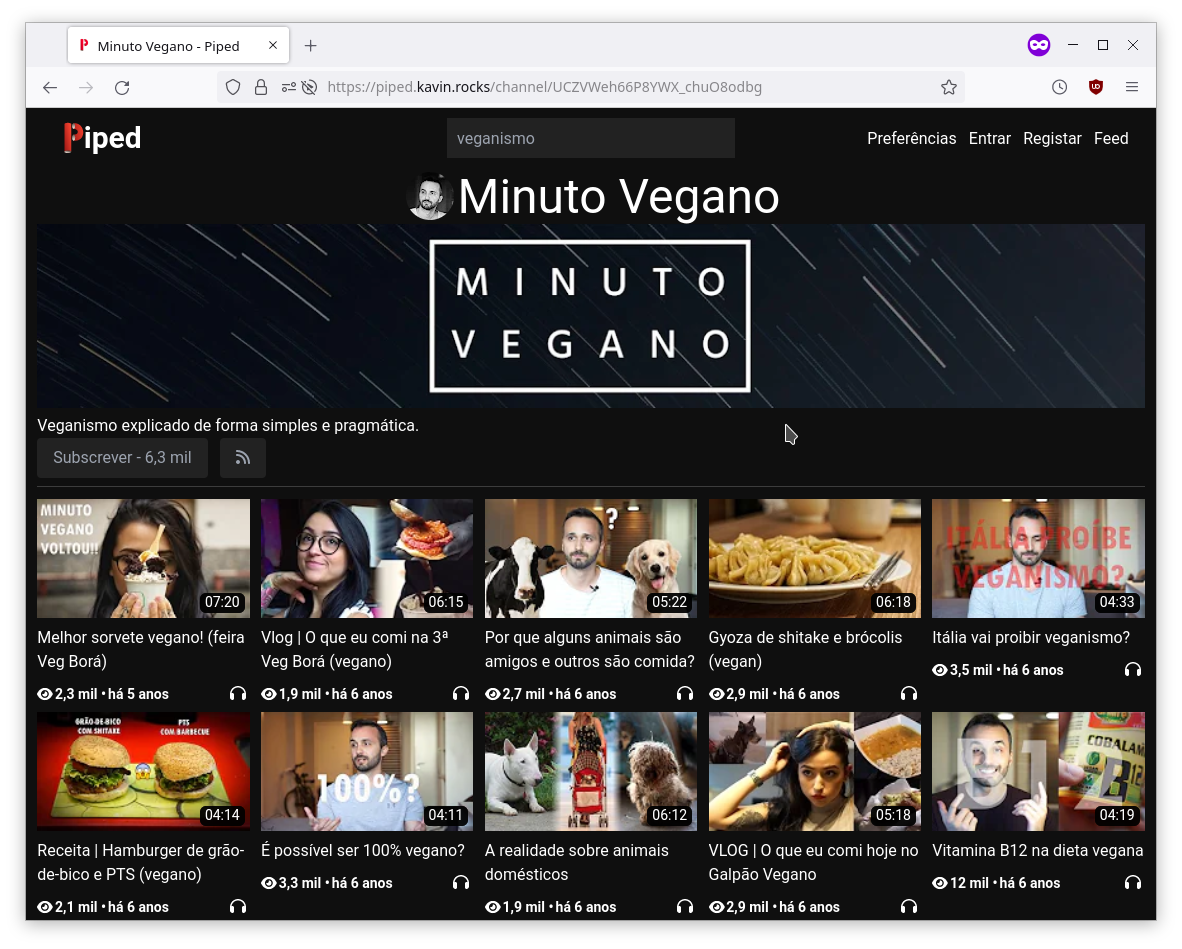This screenshot has height=949, width=1182.
Task: Open the tracking protection shield icon
Action: [x=233, y=87]
